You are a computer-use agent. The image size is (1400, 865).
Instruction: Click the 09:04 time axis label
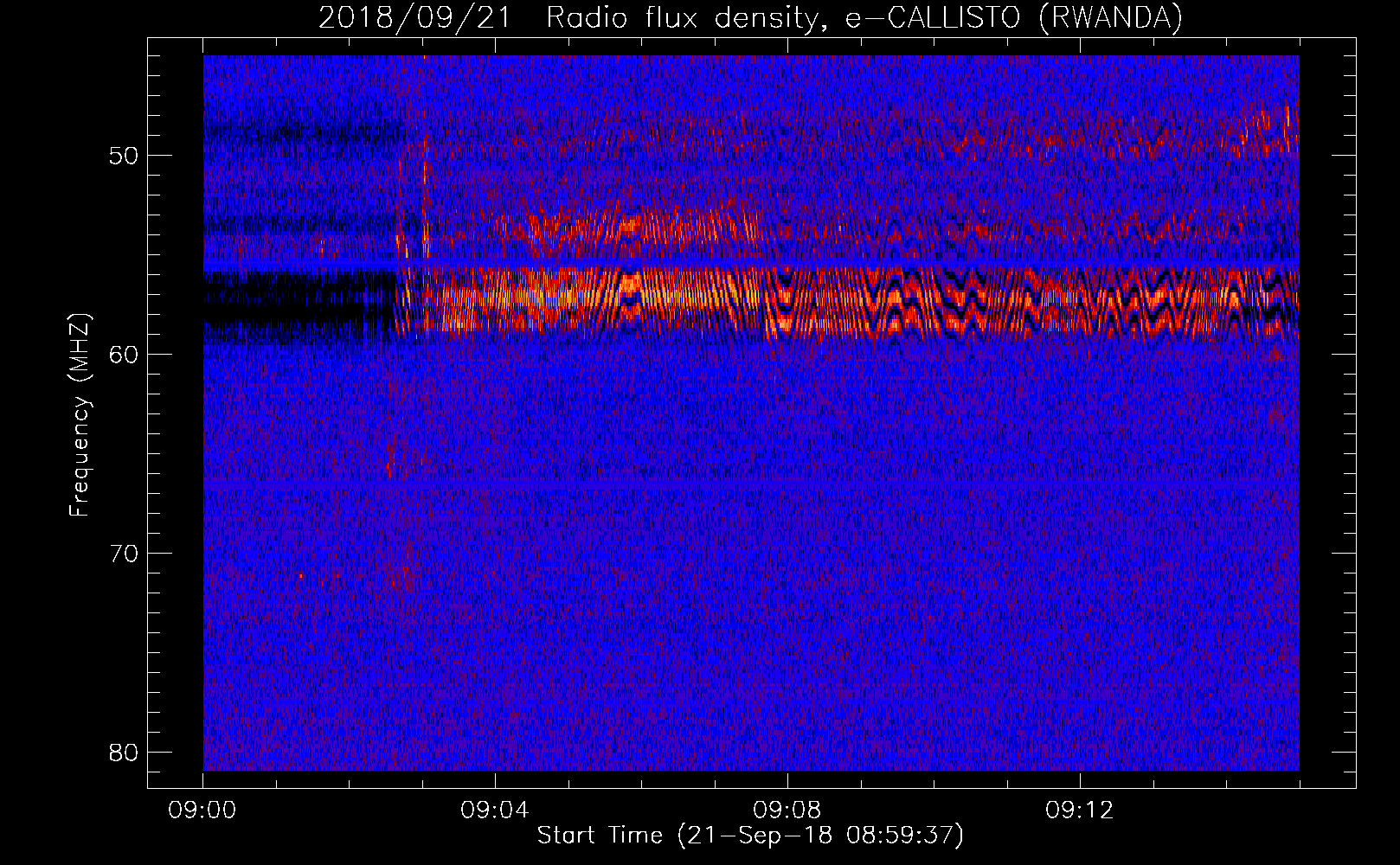pos(495,811)
